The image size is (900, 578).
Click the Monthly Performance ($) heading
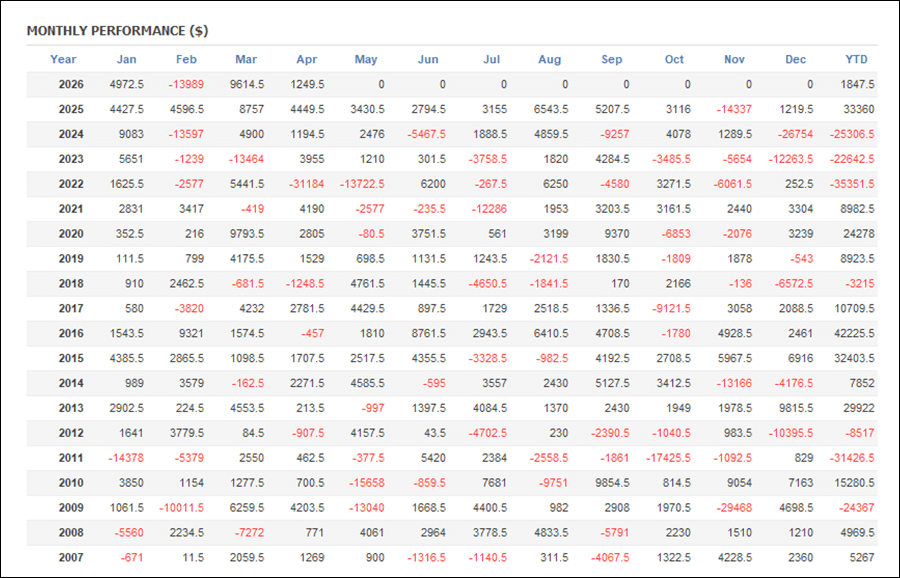click(x=117, y=31)
